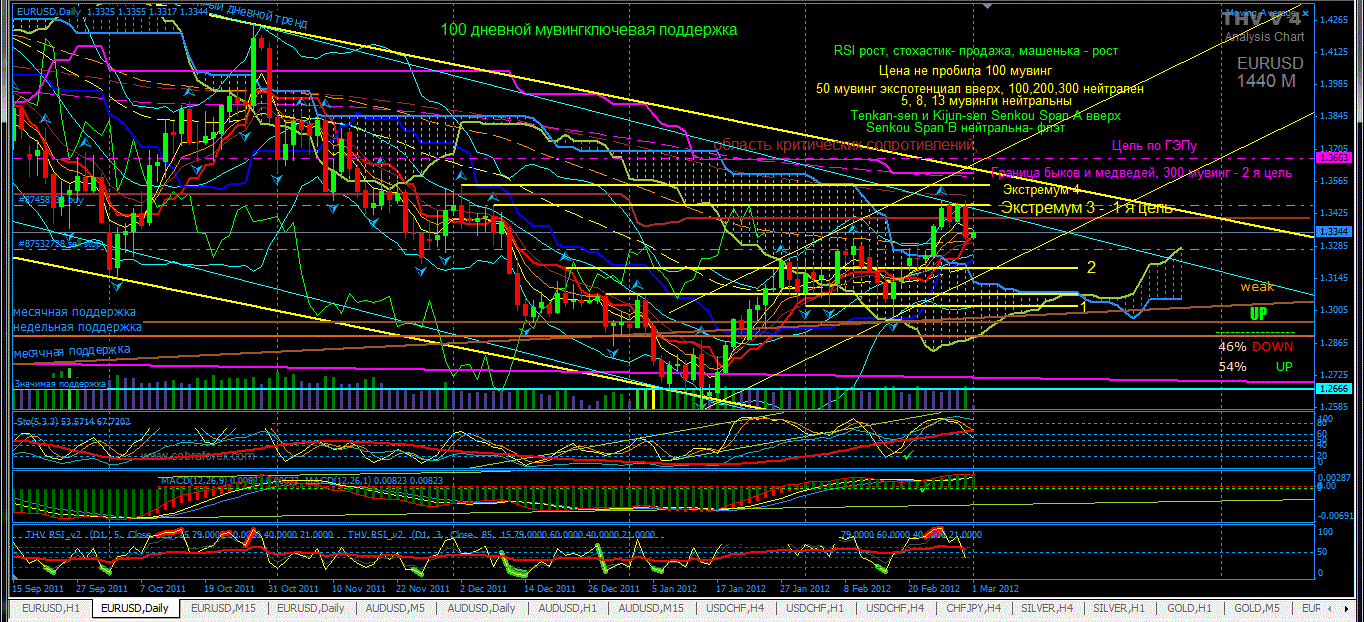This screenshot has width=1364, height=622.
Task: Select the 'Экстремум 3 - 1 я цель' label
Action: pyautogui.click(x=1088, y=208)
